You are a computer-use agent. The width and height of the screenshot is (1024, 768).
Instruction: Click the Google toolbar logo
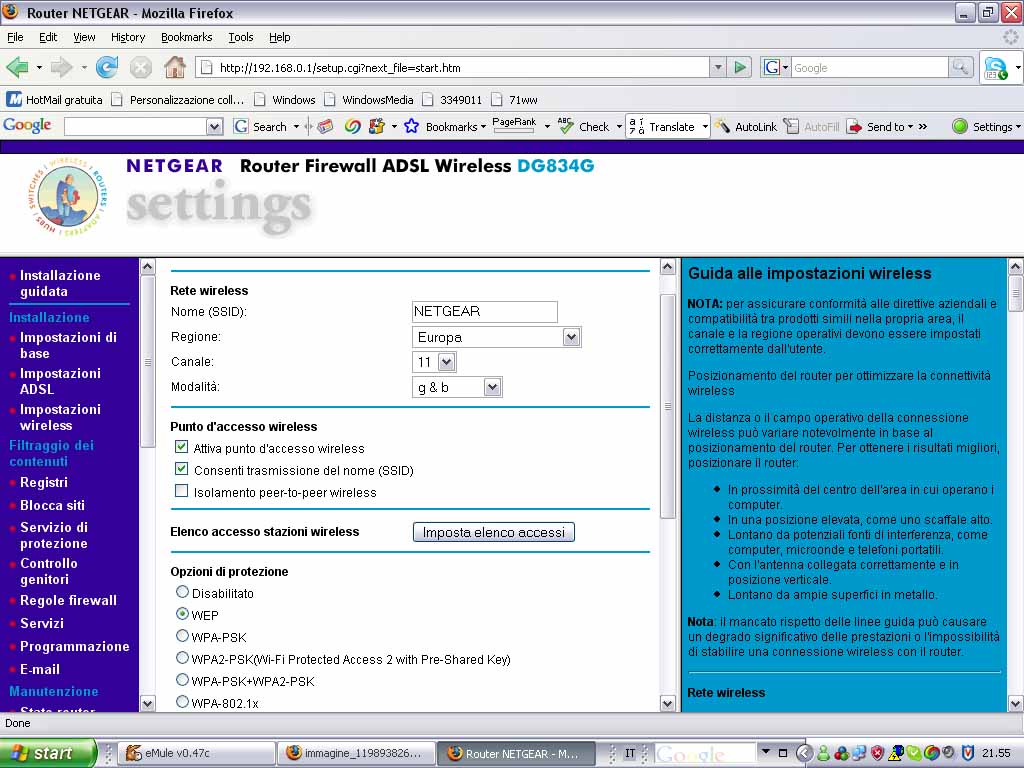27,125
